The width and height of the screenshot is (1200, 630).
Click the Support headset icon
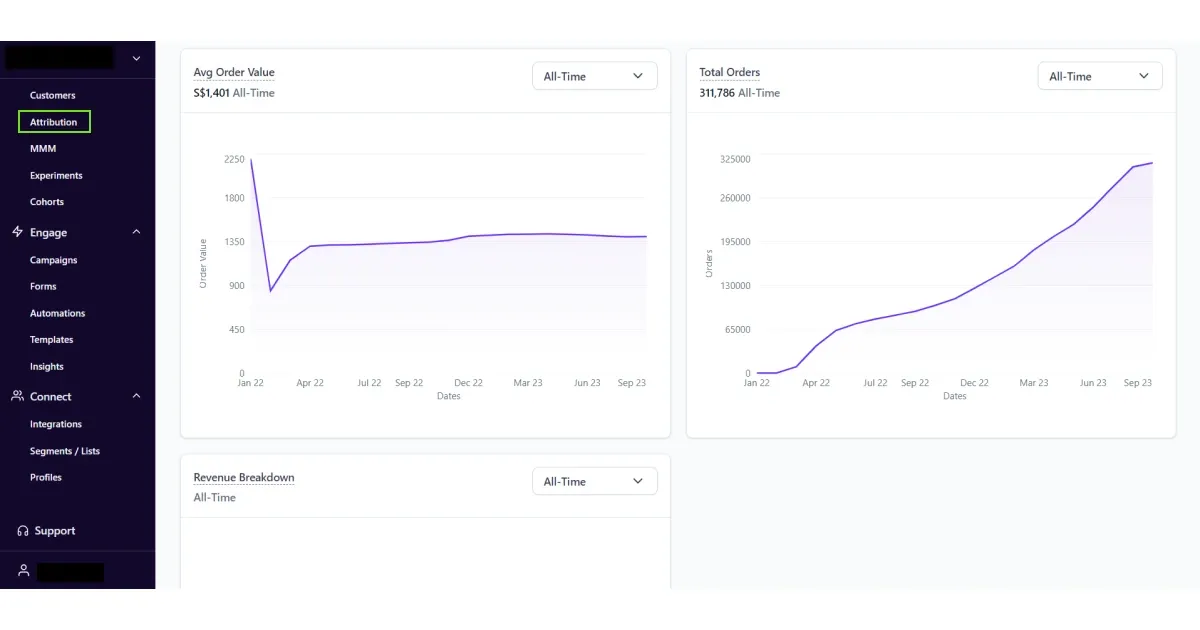coord(22,531)
